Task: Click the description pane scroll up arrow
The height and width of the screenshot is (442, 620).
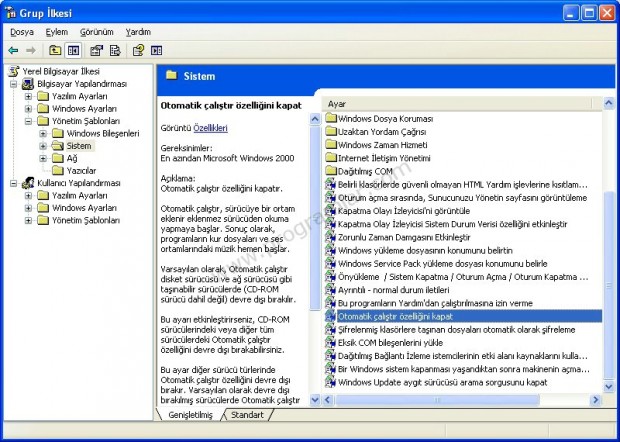Action: click(315, 119)
